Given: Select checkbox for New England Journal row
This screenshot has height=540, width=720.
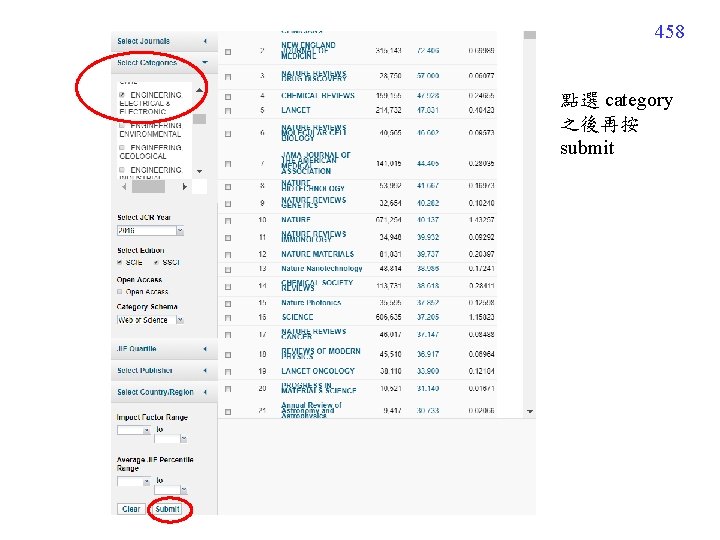Looking at the screenshot, I should point(228,52).
